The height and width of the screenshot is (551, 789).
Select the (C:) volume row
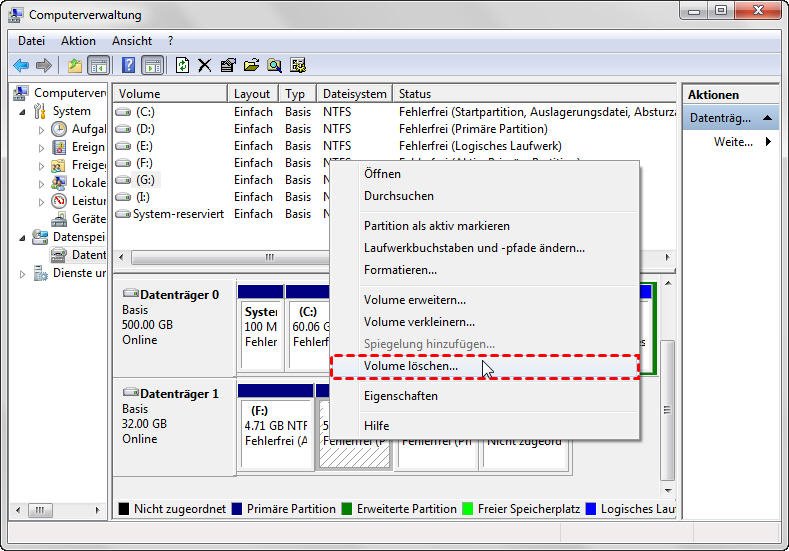coord(395,112)
